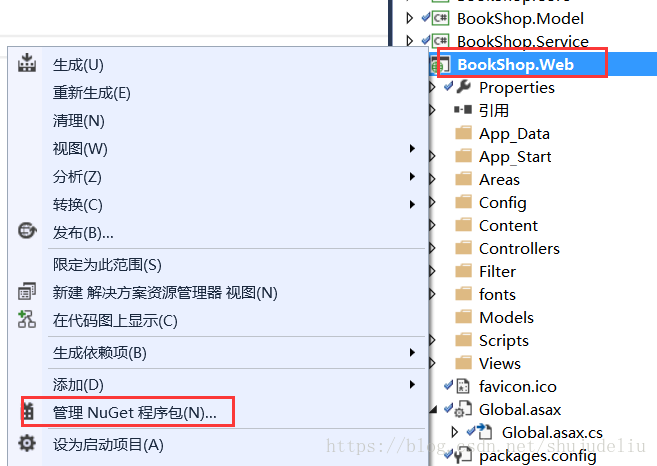Click the NuGet package icon in menu
This screenshot has width=657, height=466.
28,412
